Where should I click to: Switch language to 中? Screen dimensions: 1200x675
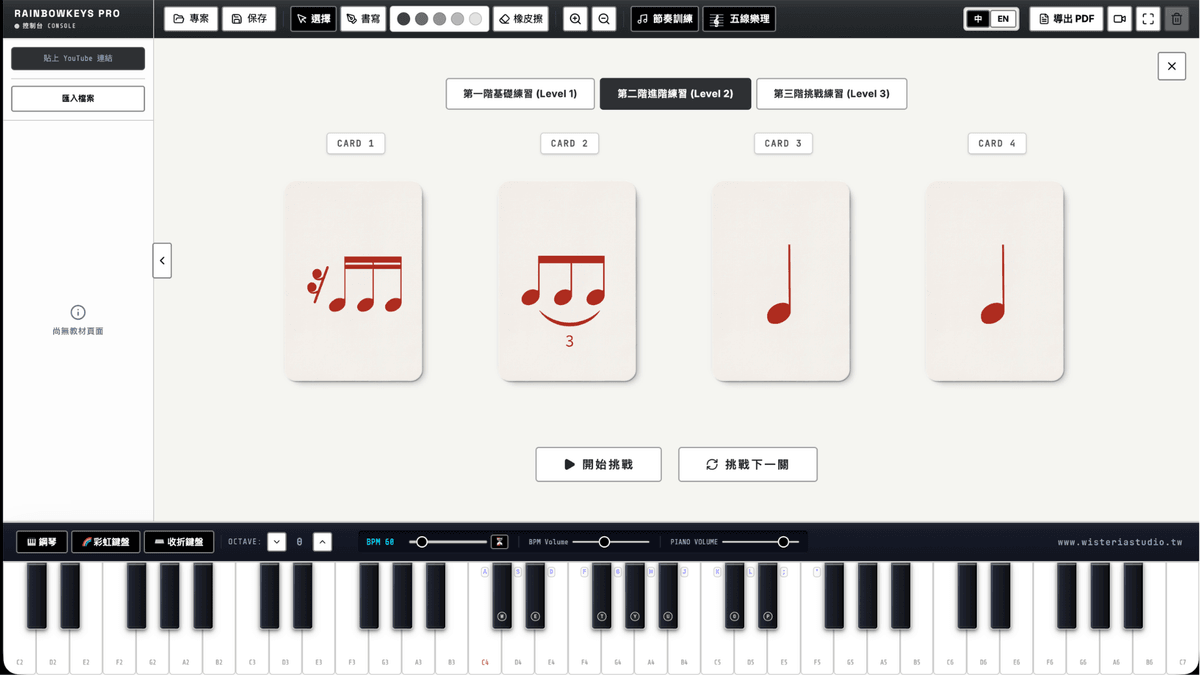(x=978, y=19)
